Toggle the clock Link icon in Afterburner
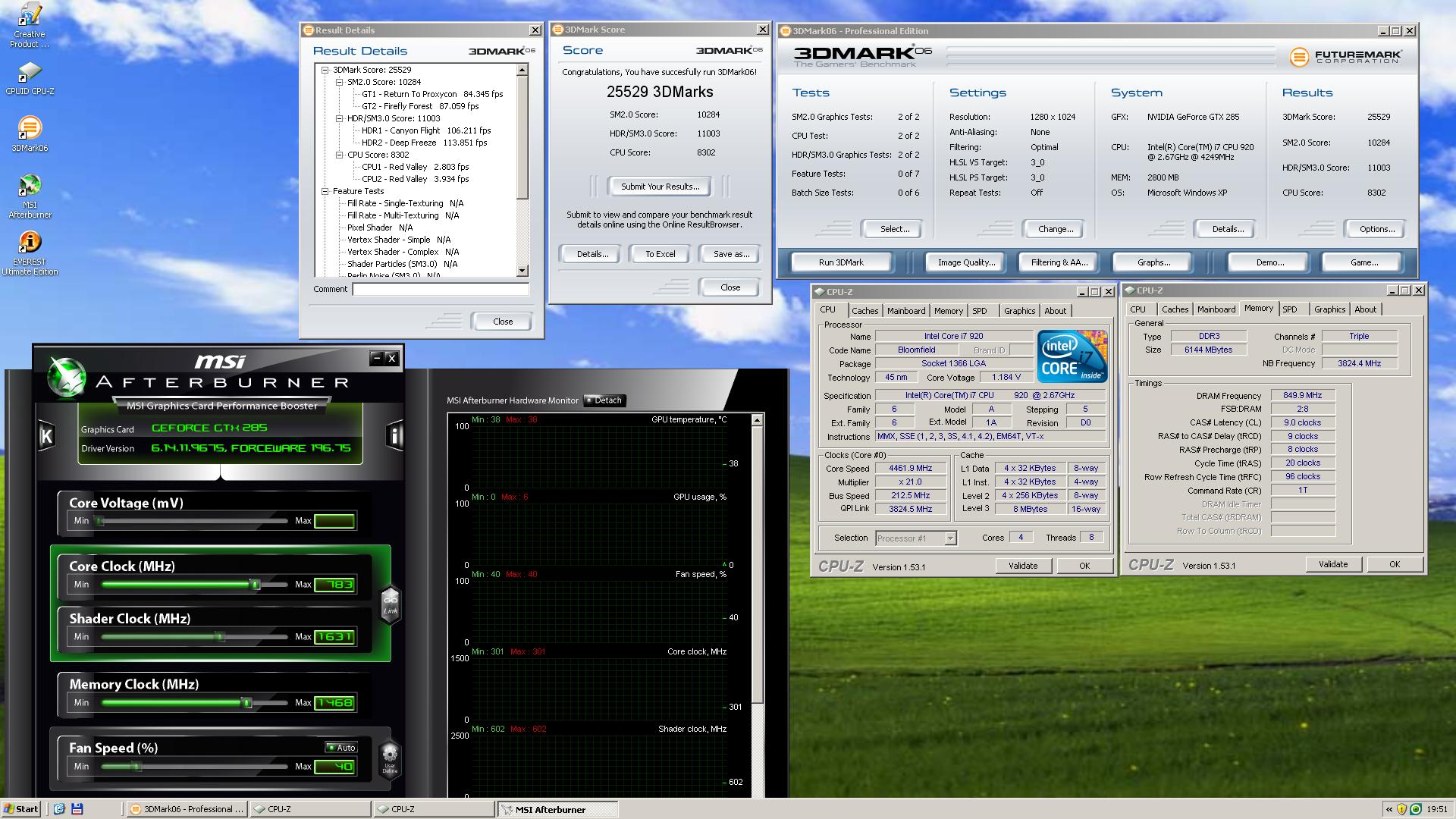Viewport: 1456px width, 819px height. click(390, 604)
